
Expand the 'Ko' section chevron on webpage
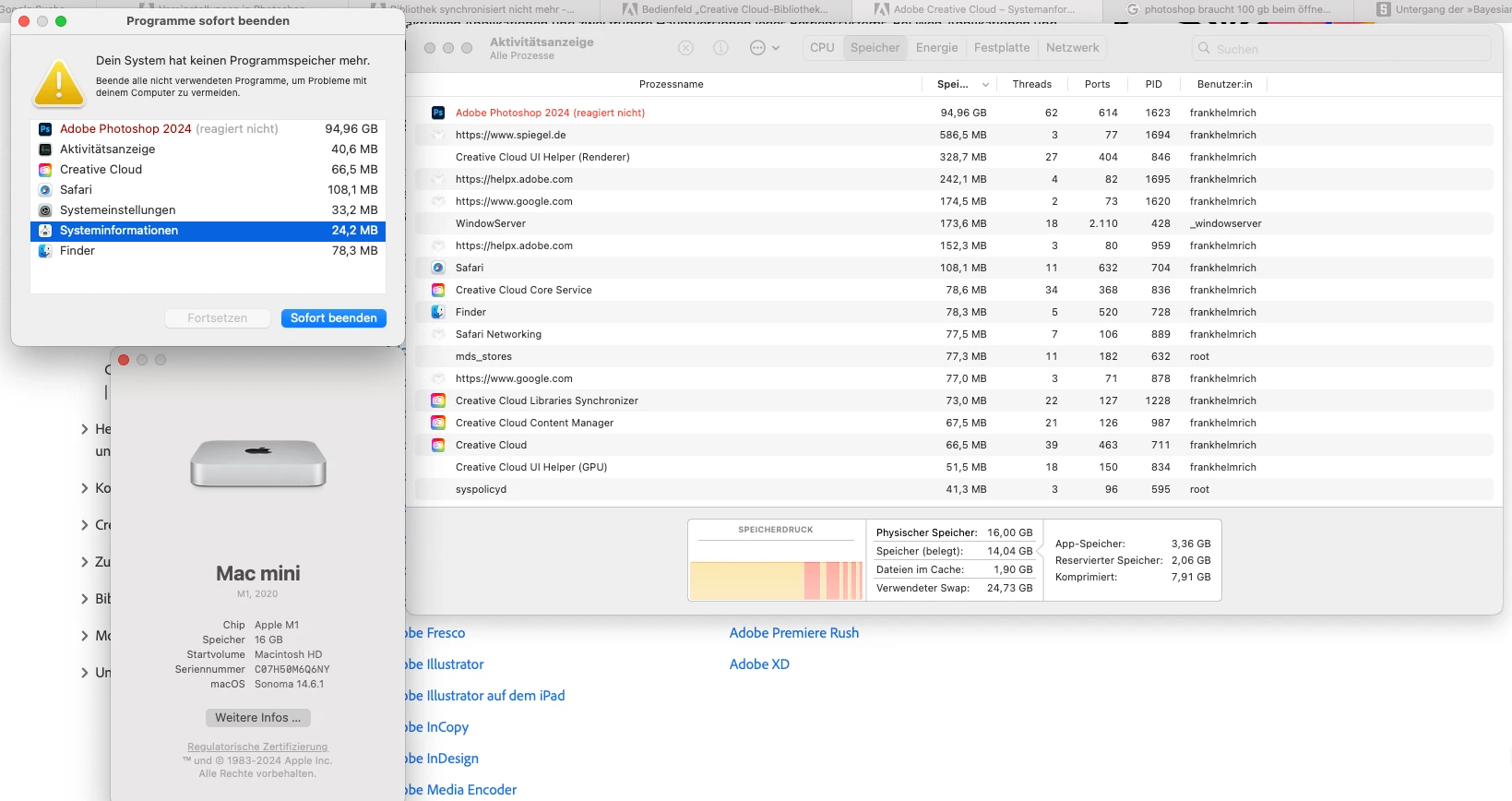[85, 488]
